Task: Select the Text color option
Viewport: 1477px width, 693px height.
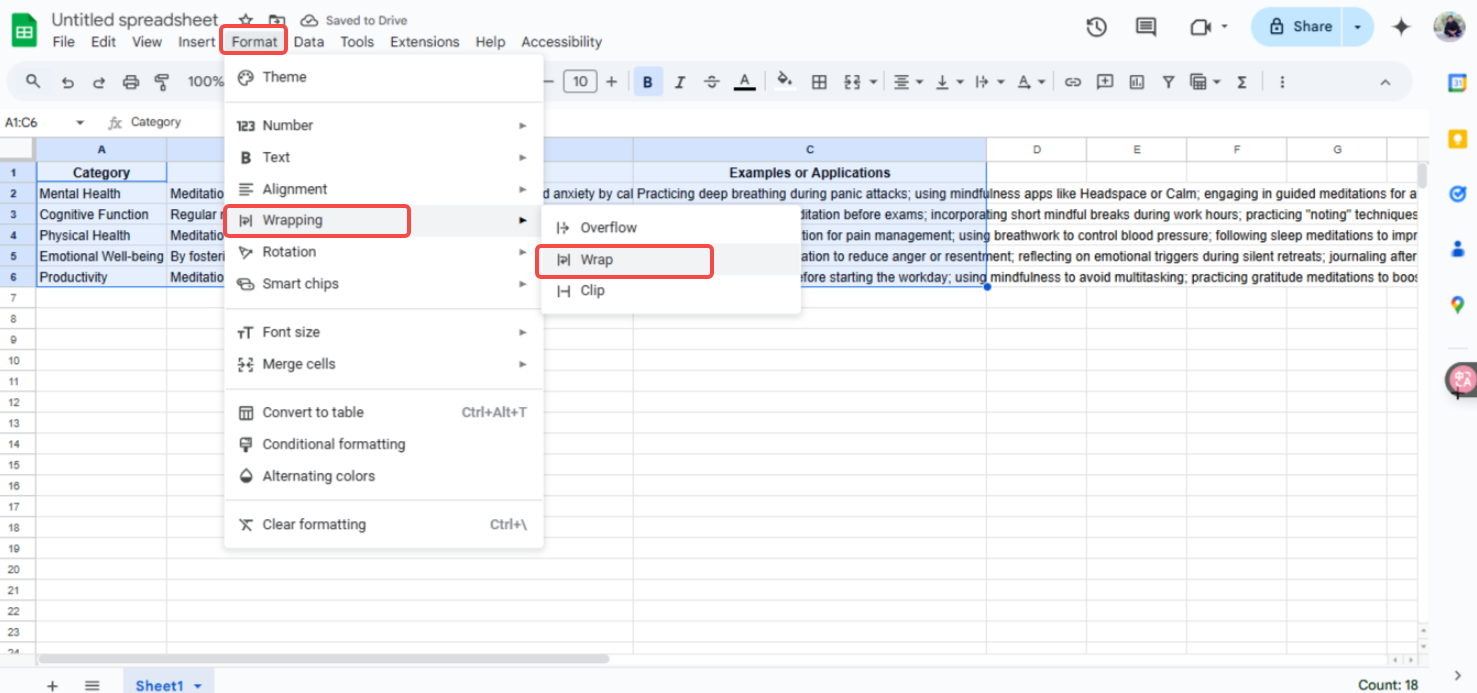Action: pos(744,81)
